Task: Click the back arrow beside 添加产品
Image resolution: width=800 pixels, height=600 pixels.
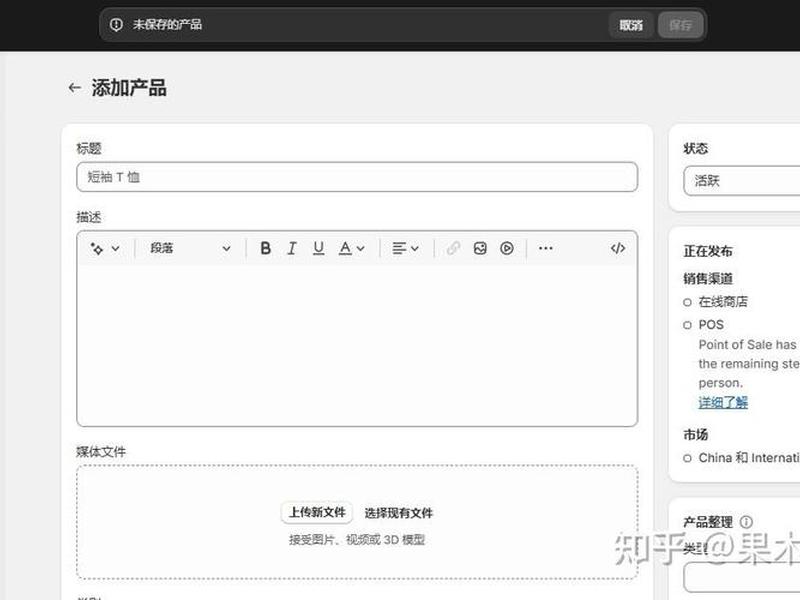Action: (x=74, y=88)
